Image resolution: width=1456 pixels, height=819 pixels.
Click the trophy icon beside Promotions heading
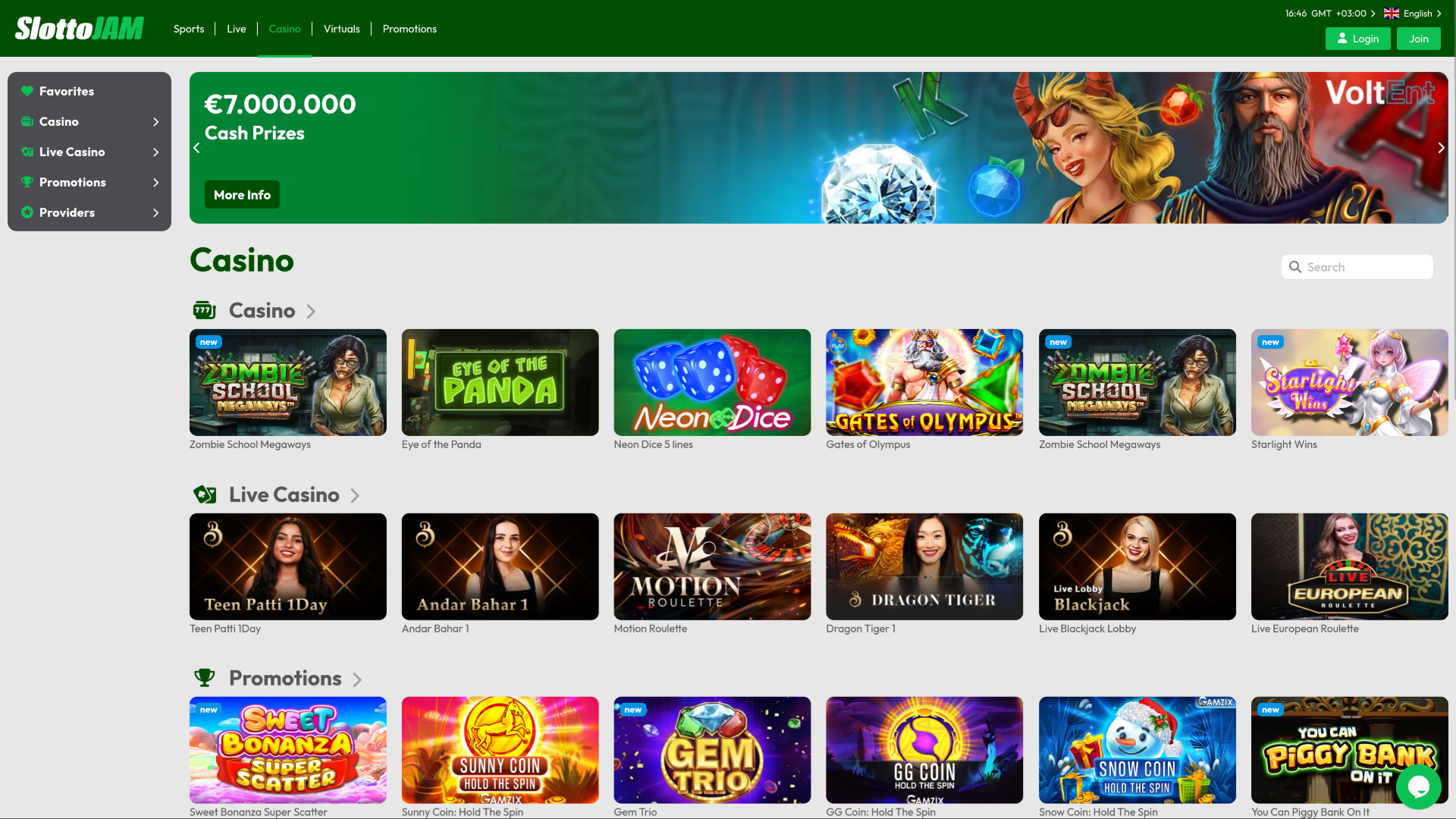tap(205, 678)
